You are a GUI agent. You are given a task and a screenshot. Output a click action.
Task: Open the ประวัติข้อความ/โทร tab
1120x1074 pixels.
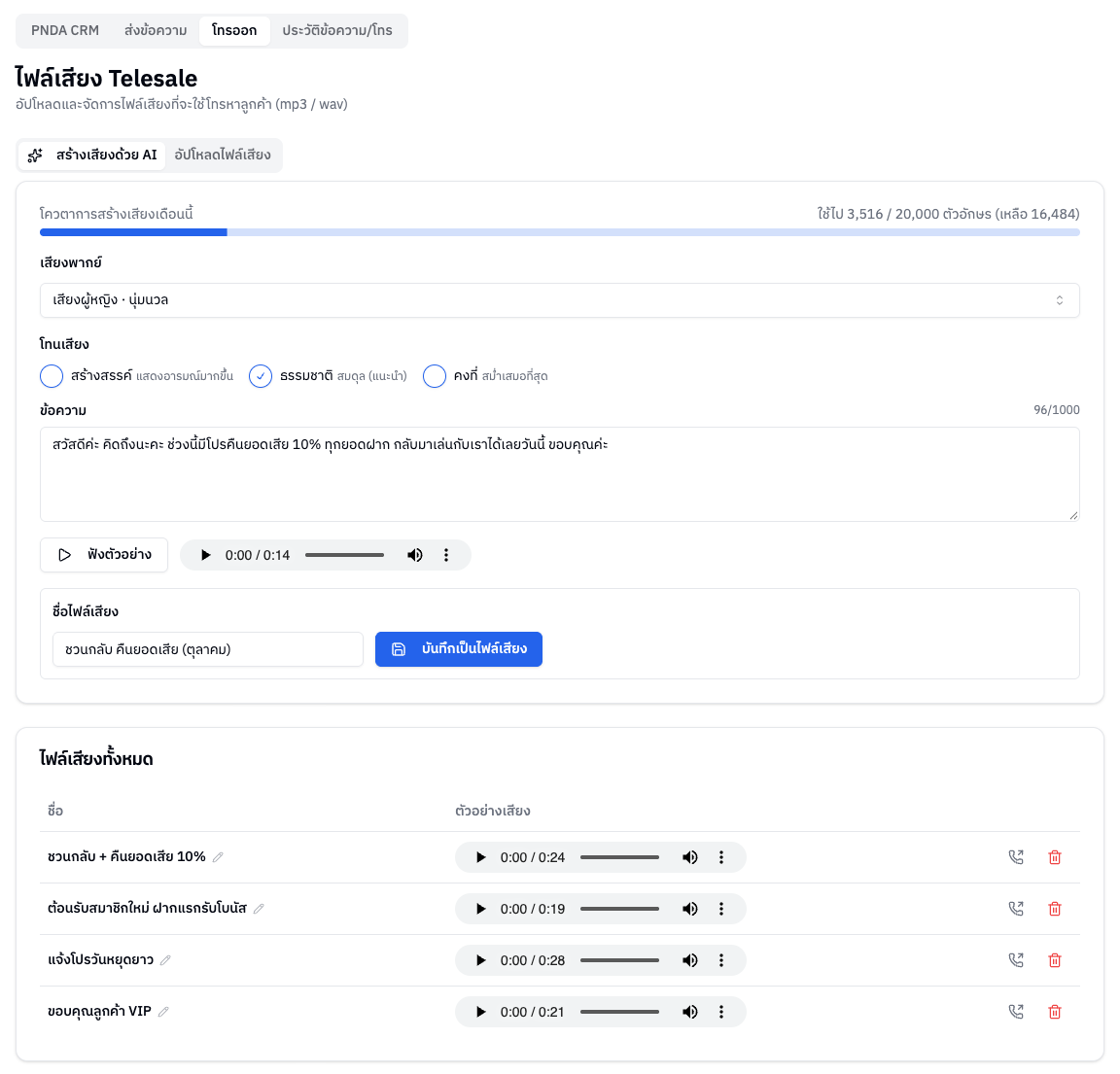[337, 31]
